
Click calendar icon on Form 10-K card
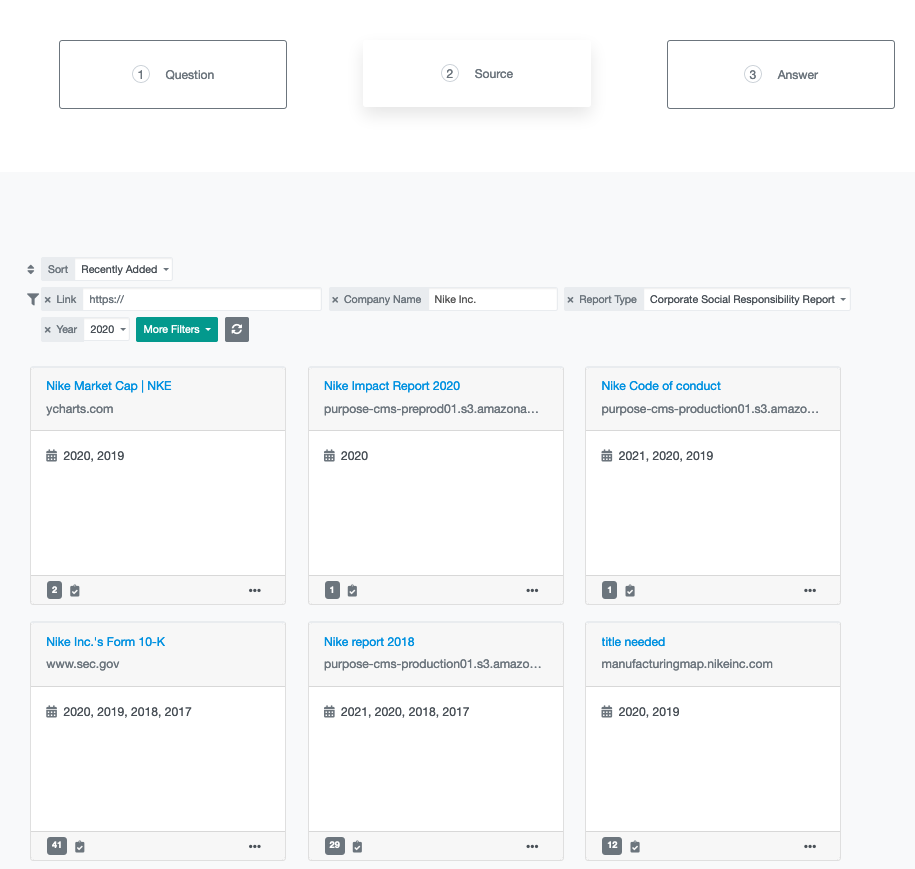pyautogui.click(x=51, y=711)
